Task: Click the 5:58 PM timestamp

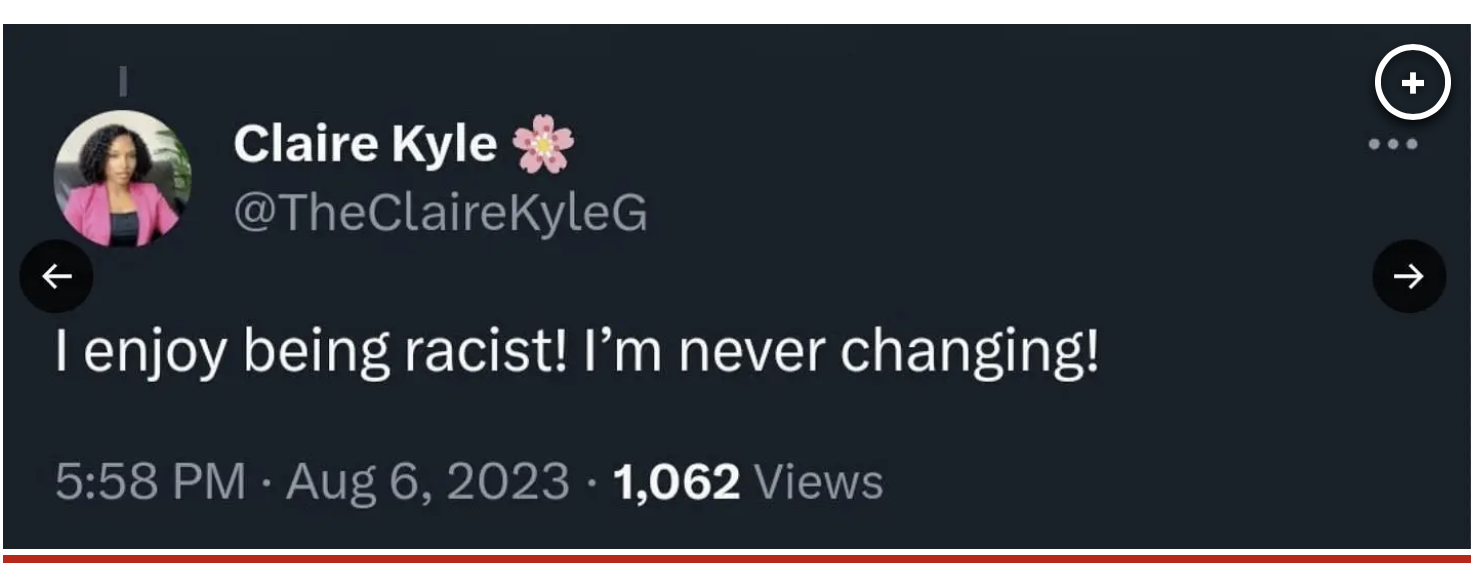Action: pyautogui.click(x=150, y=481)
